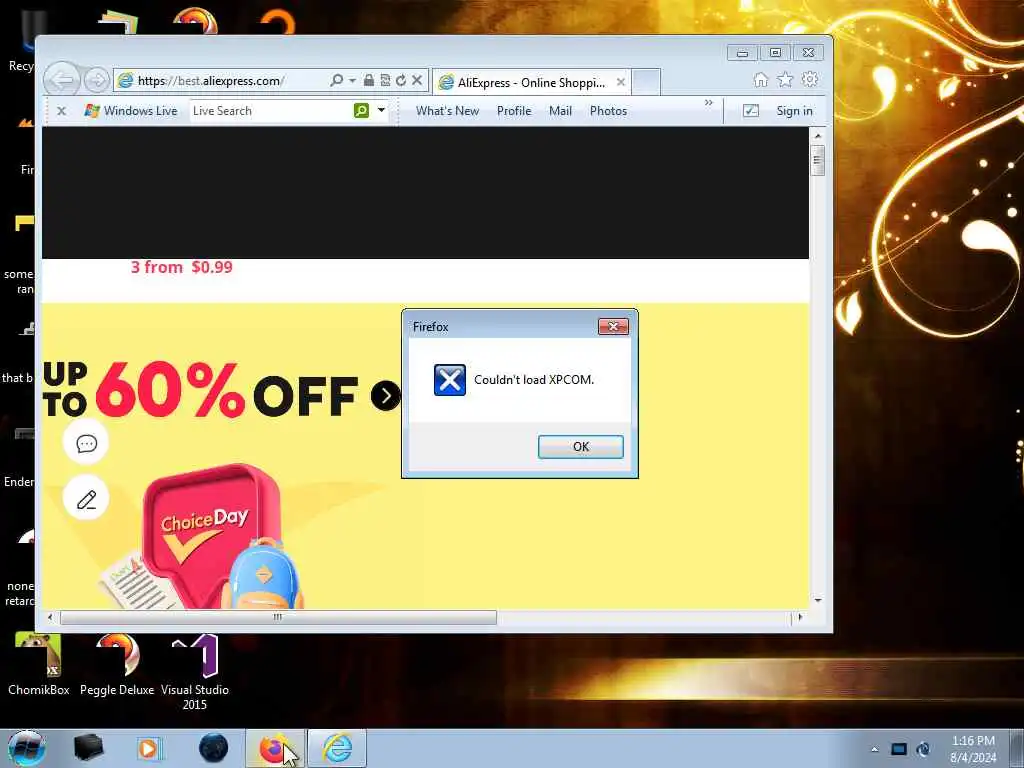This screenshot has height=768, width=1024.
Task: Click the pencil feedback floating button
Action: (x=86, y=499)
